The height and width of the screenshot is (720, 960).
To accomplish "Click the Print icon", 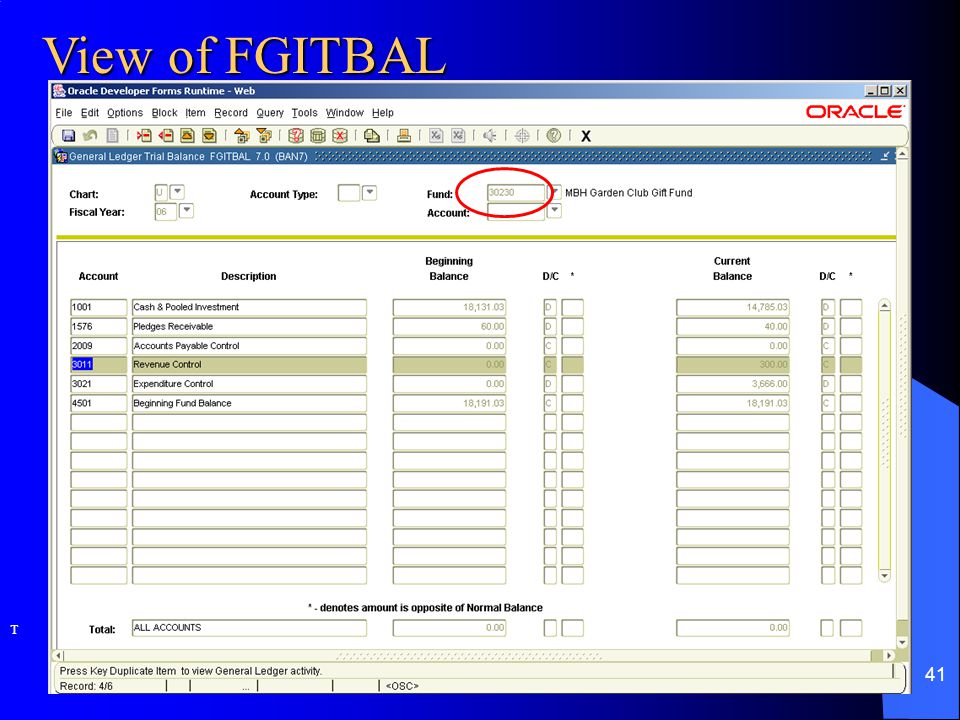I will [x=403, y=136].
